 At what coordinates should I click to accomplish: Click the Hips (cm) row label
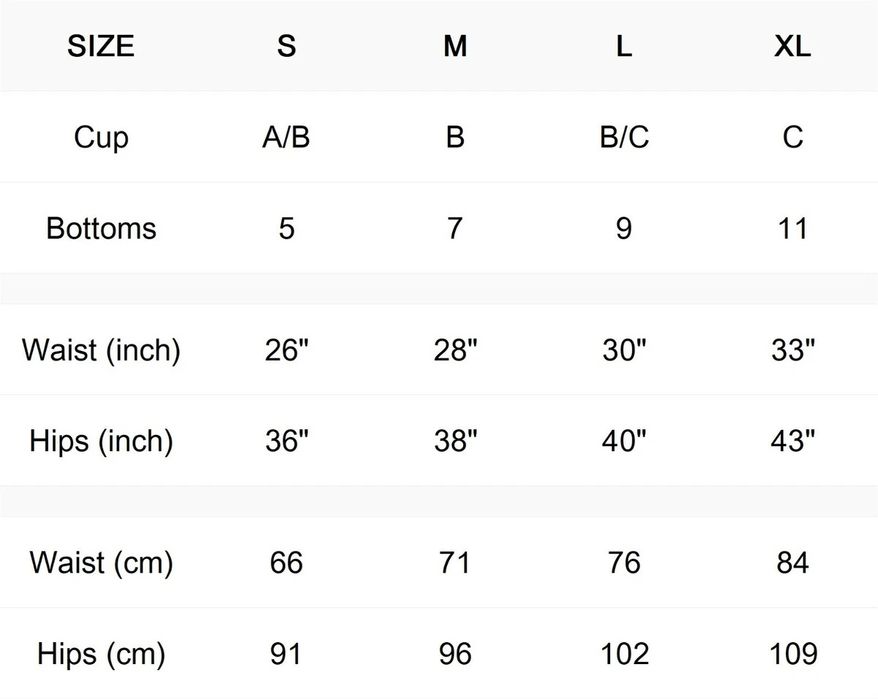(x=101, y=654)
